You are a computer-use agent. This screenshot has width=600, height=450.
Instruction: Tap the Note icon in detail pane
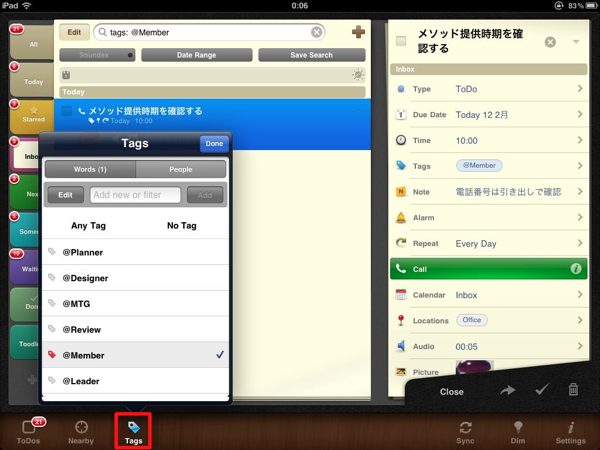pyautogui.click(x=401, y=191)
